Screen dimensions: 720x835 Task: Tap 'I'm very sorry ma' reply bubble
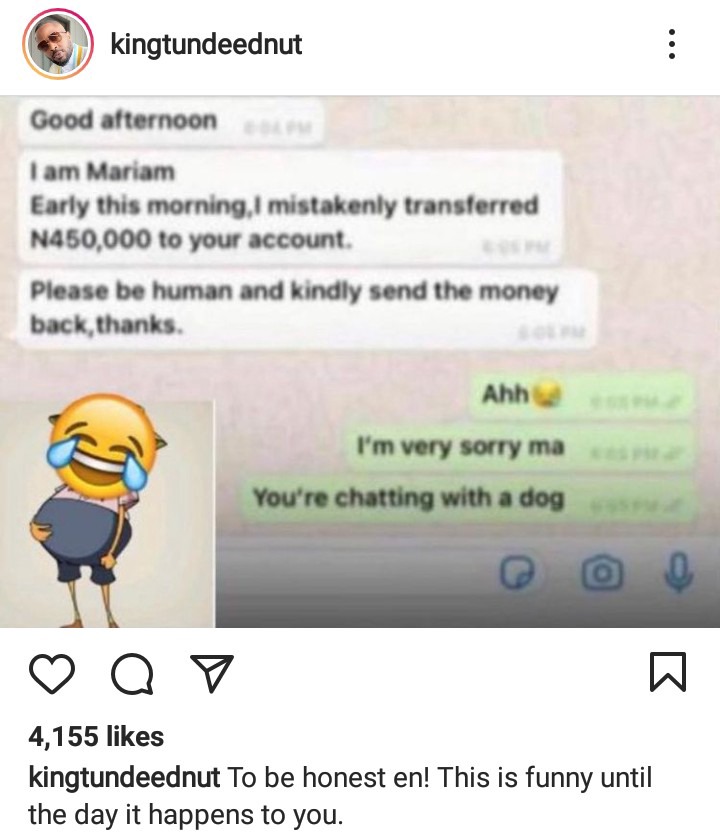521,447
